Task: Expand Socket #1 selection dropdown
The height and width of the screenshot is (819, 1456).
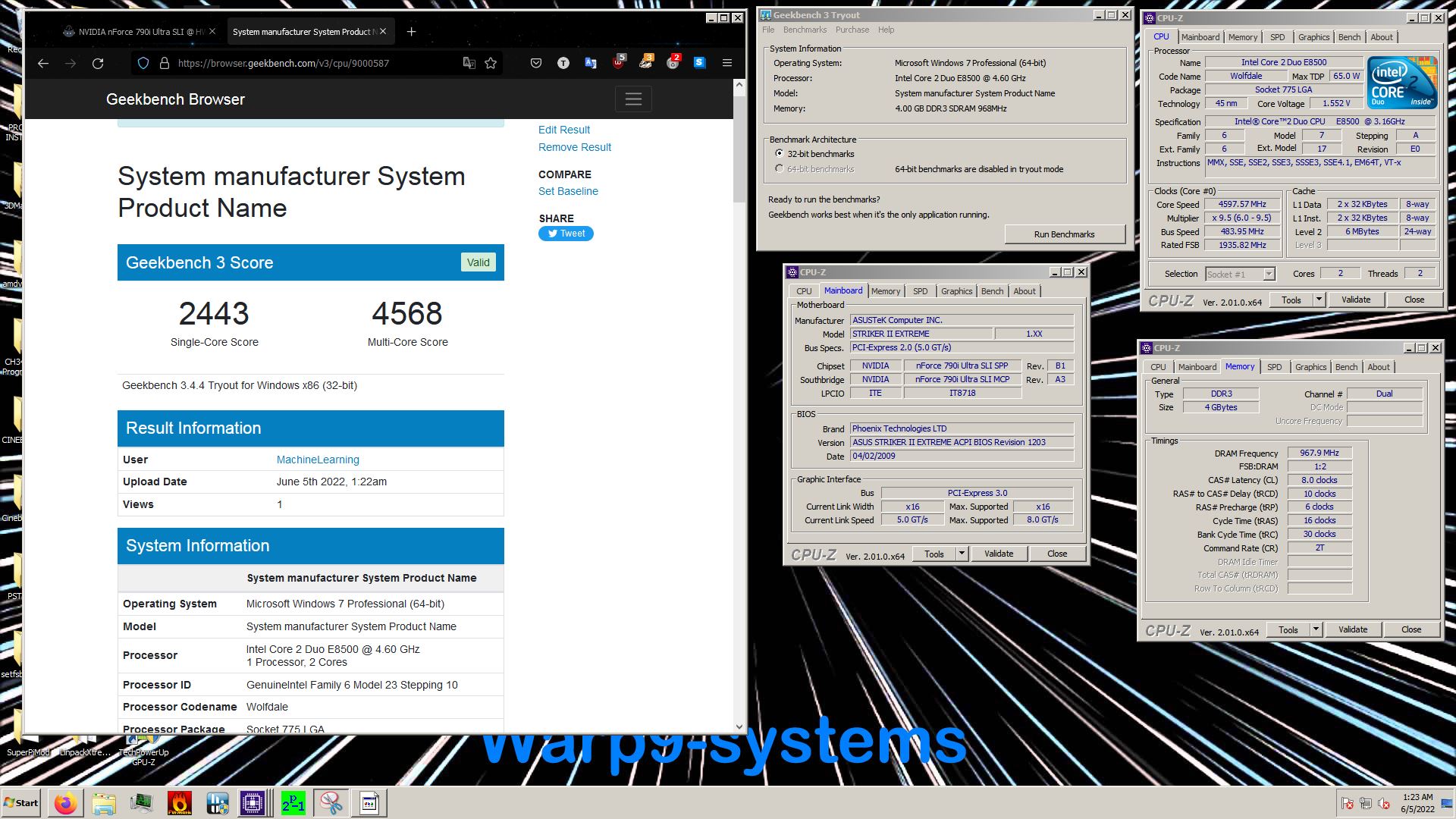Action: (1269, 275)
